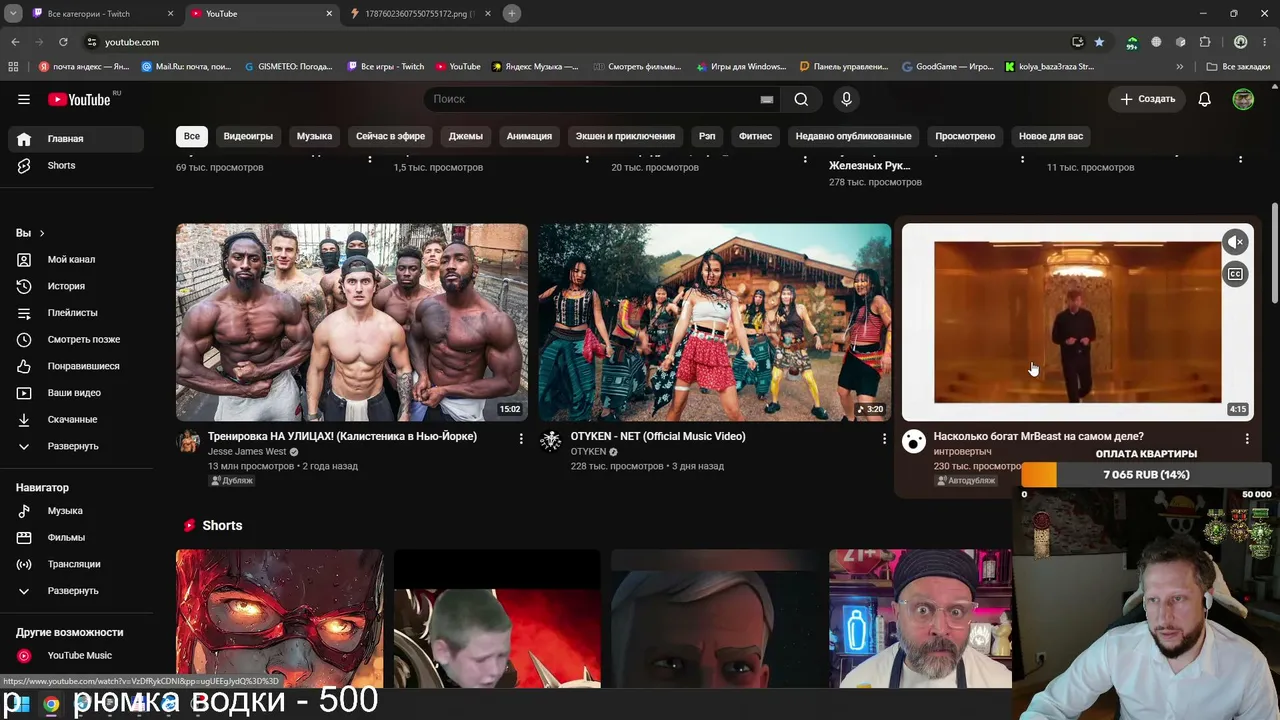This screenshot has height=720, width=1280.
Task: Go back in the browser
Action: pyautogui.click(x=15, y=42)
